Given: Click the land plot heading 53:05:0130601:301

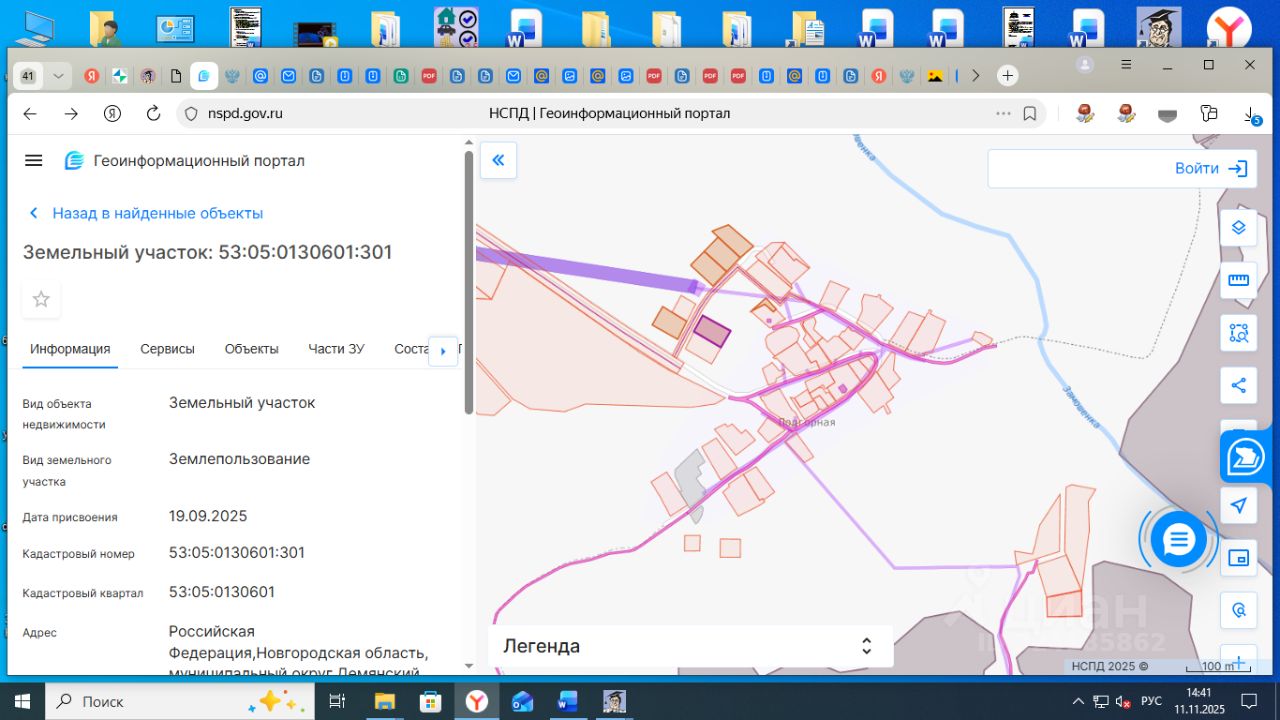Looking at the screenshot, I should click(208, 252).
